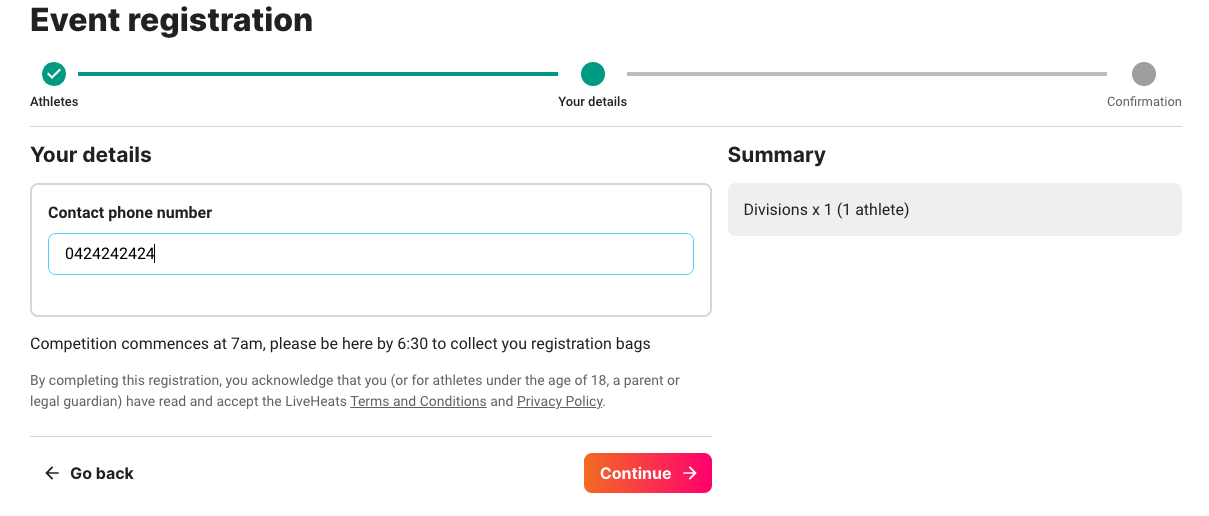The height and width of the screenshot is (516, 1209).
Task: Click the Contact phone number label
Action: pyautogui.click(x=130, y=212)
